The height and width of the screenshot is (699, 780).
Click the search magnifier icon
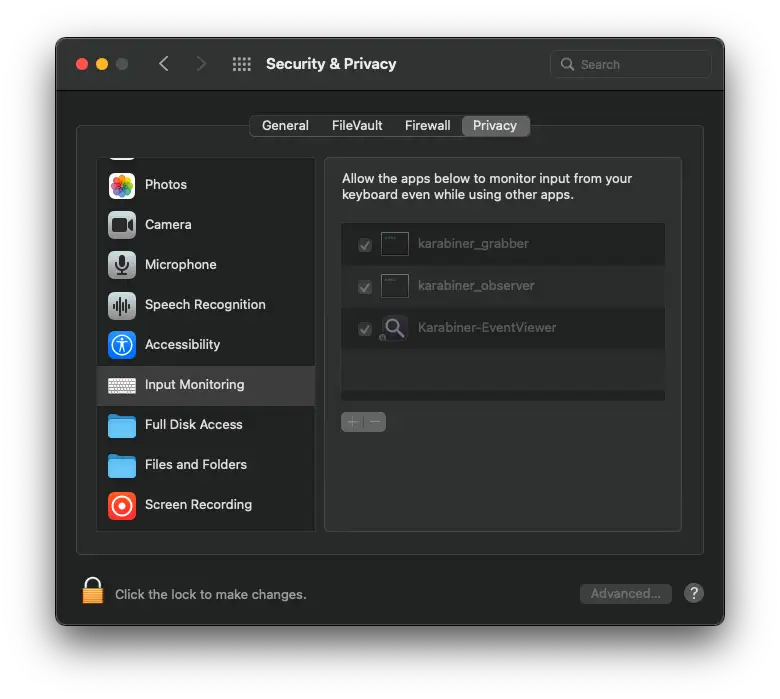(567, 64)
